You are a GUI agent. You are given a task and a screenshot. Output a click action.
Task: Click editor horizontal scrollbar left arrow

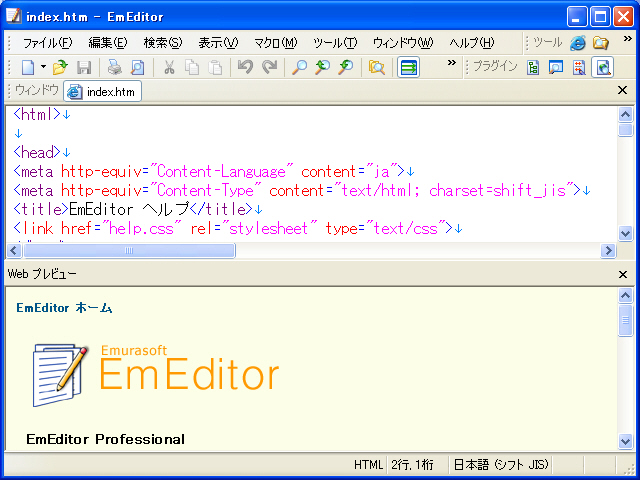[13, 250]
